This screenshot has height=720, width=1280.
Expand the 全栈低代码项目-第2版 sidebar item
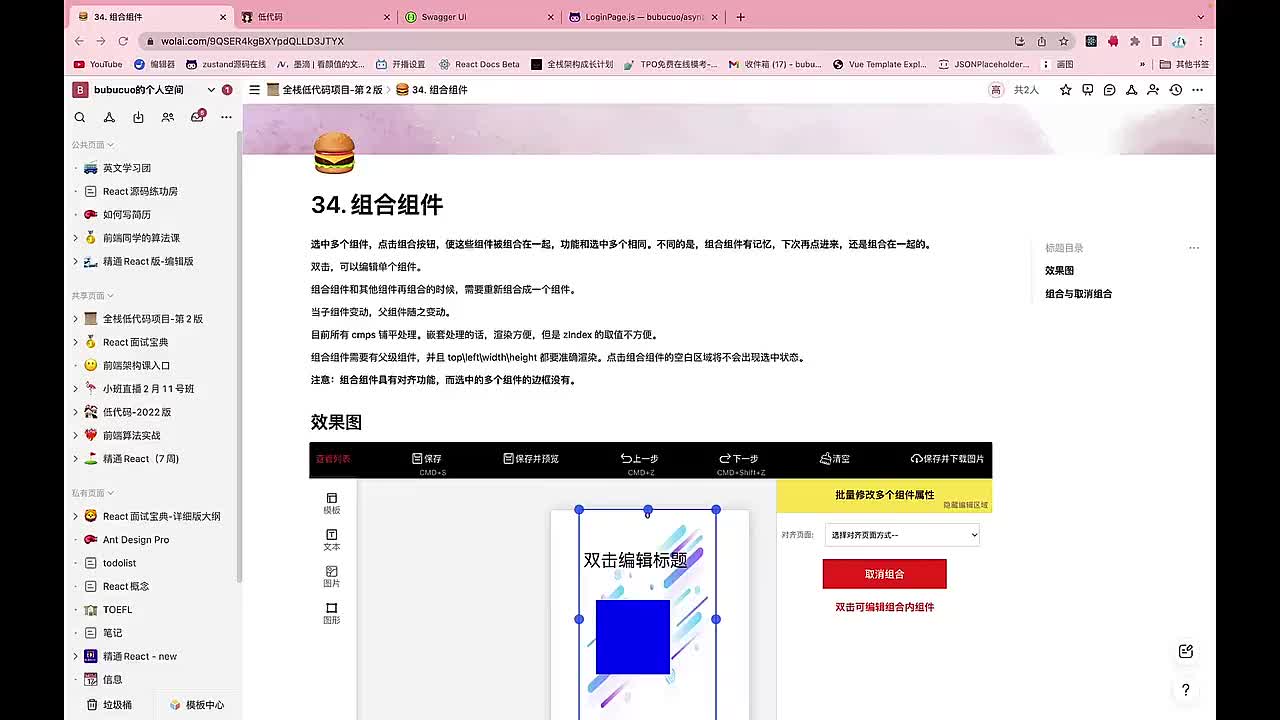click(x=76, y=319)
